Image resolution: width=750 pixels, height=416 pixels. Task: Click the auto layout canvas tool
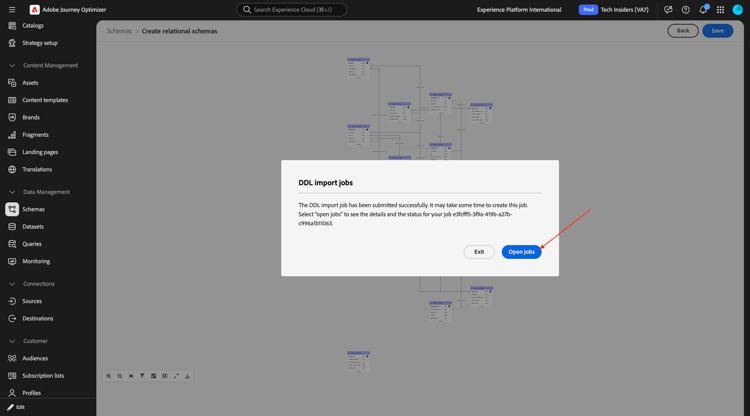[x=154, y=376]
